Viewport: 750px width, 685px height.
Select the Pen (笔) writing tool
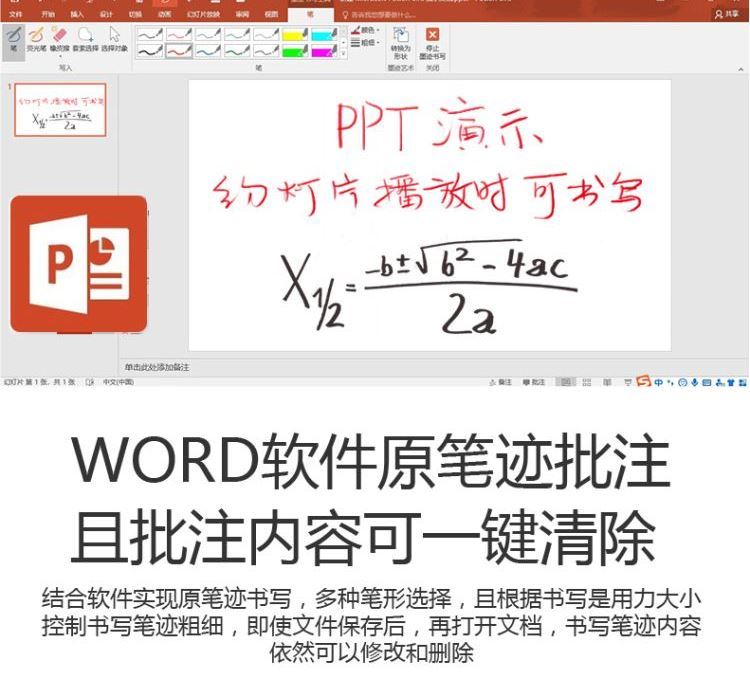coord(14,41)
